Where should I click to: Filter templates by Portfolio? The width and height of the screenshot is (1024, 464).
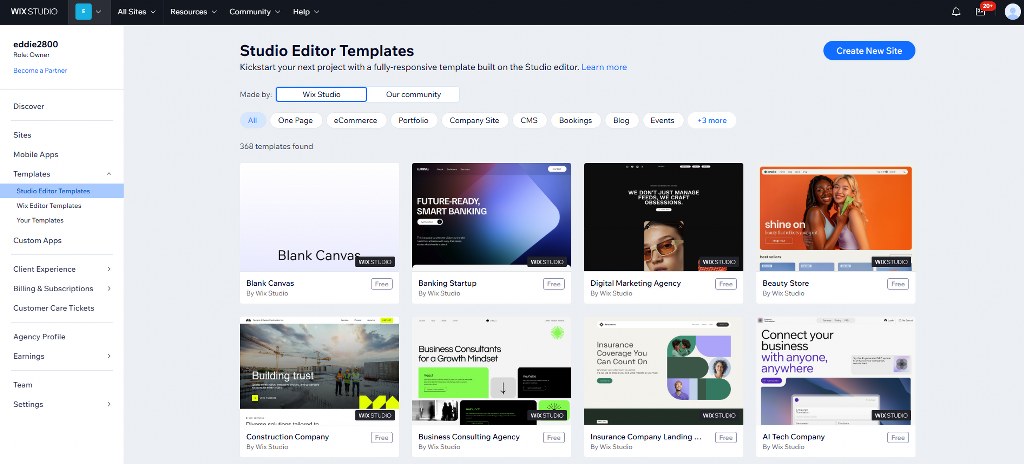tap(413, 120)
